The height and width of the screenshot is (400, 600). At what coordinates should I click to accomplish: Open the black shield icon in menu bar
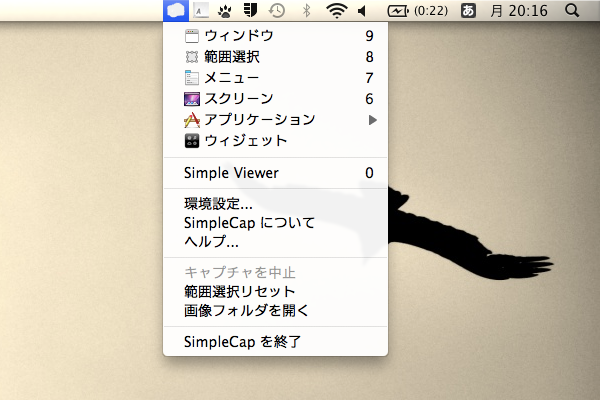click(x=250, y=10)
